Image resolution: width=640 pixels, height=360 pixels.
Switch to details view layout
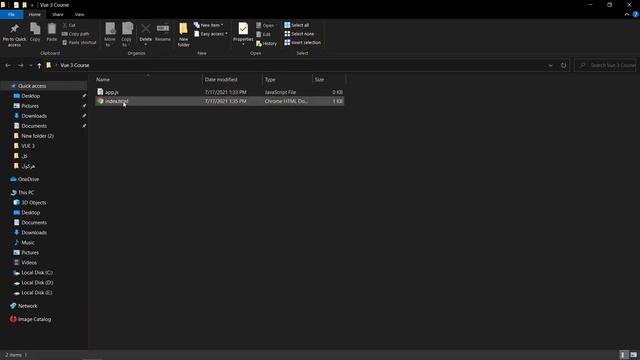click(x=623, y=355)
